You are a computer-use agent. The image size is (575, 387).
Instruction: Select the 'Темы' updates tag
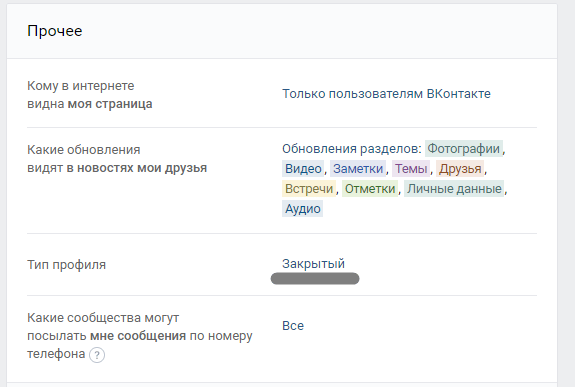coord(411,169)
